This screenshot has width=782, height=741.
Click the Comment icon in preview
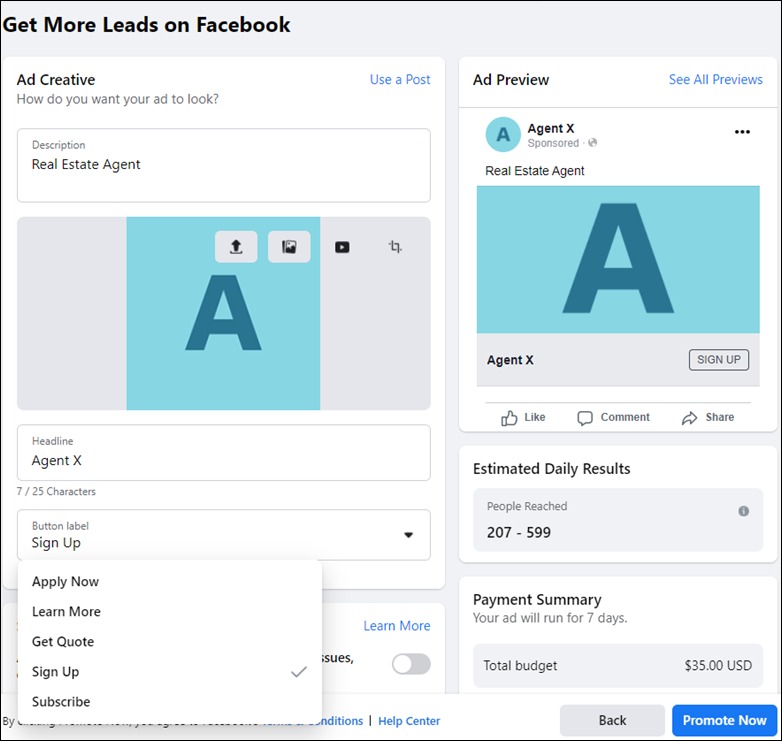[585, 418]
